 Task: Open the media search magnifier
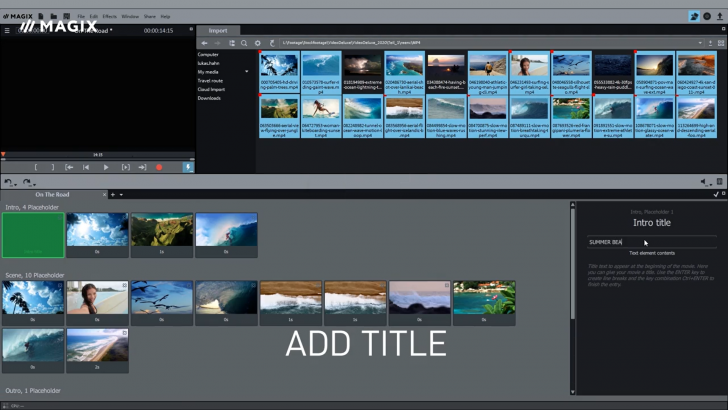point(244,43)
